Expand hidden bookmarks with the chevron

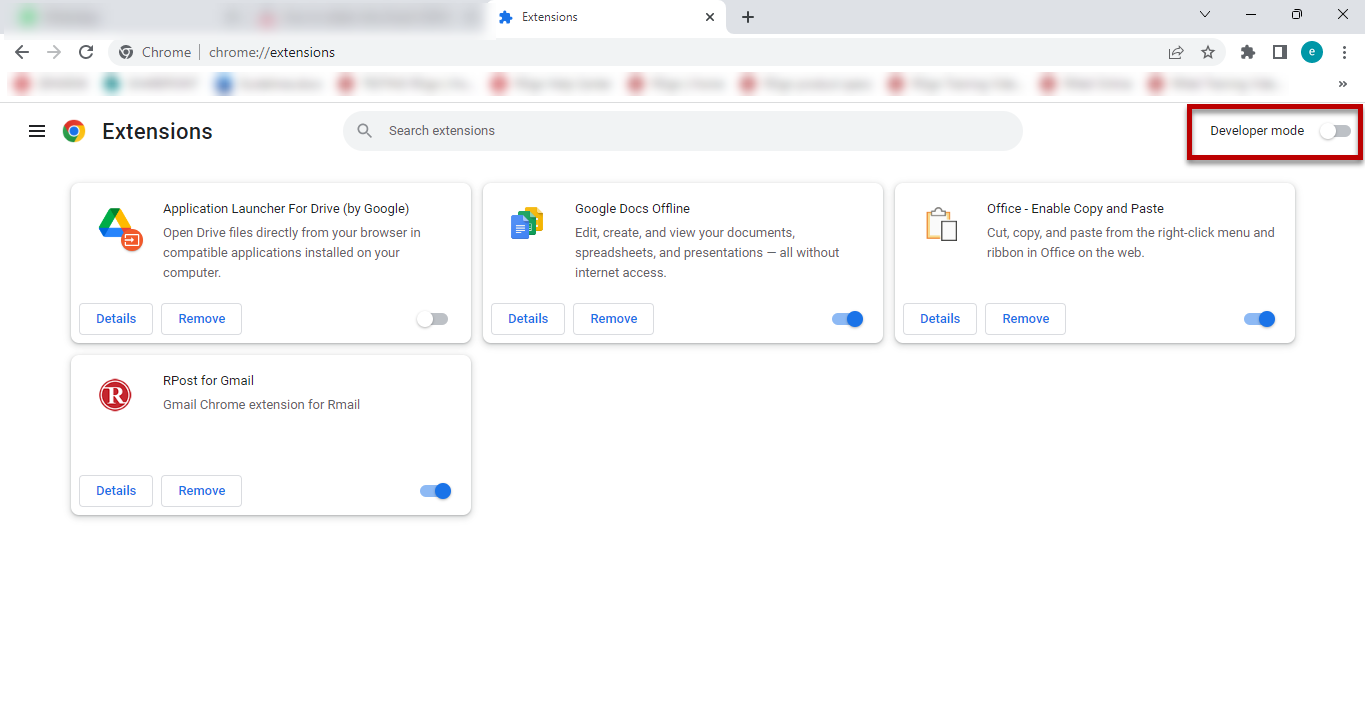point(1342,84)
